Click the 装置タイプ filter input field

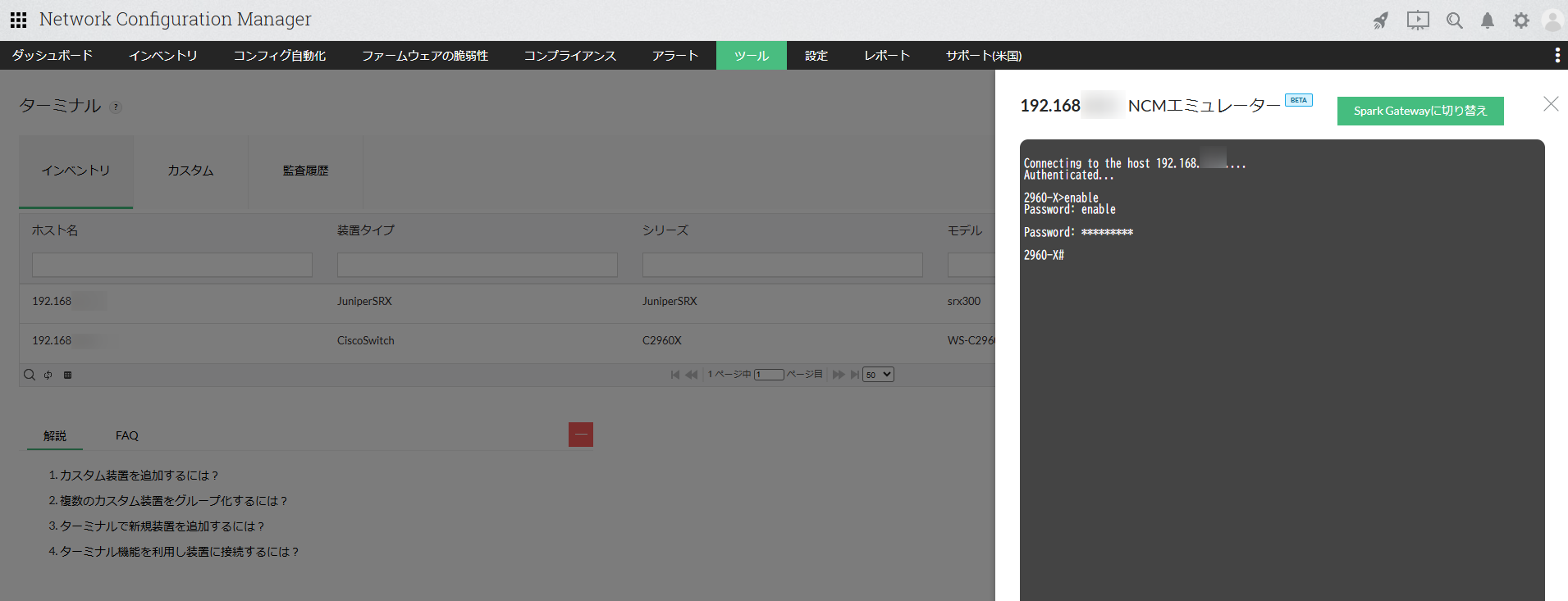coord(478,265)
